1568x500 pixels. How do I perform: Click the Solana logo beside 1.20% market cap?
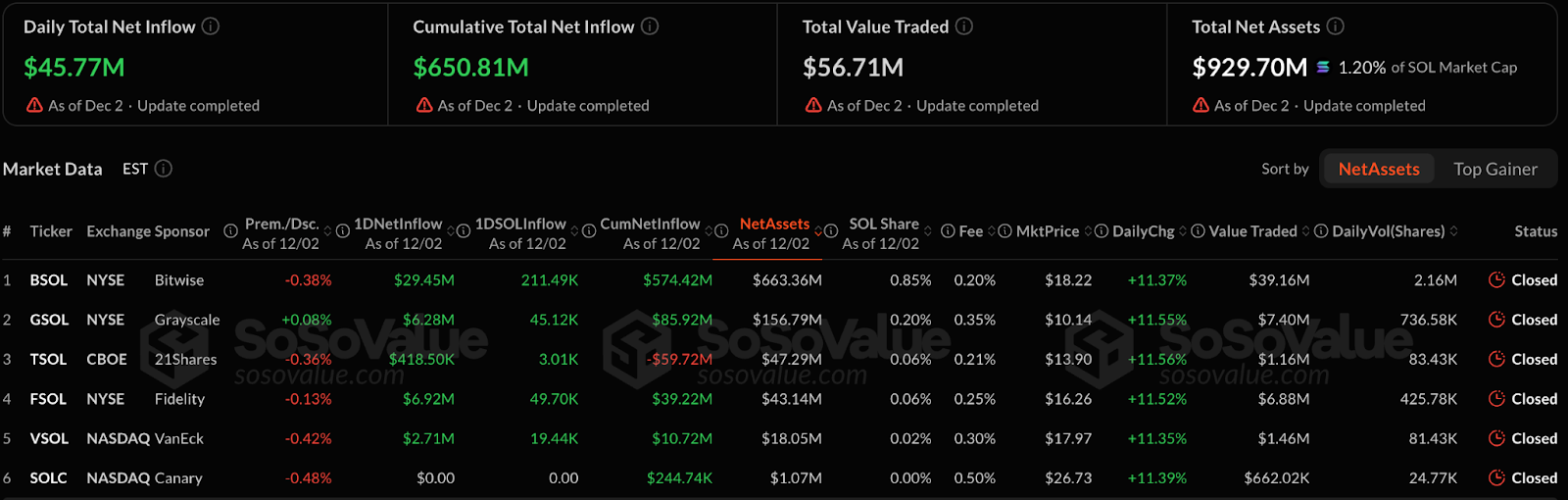(x=1323, y=67)
